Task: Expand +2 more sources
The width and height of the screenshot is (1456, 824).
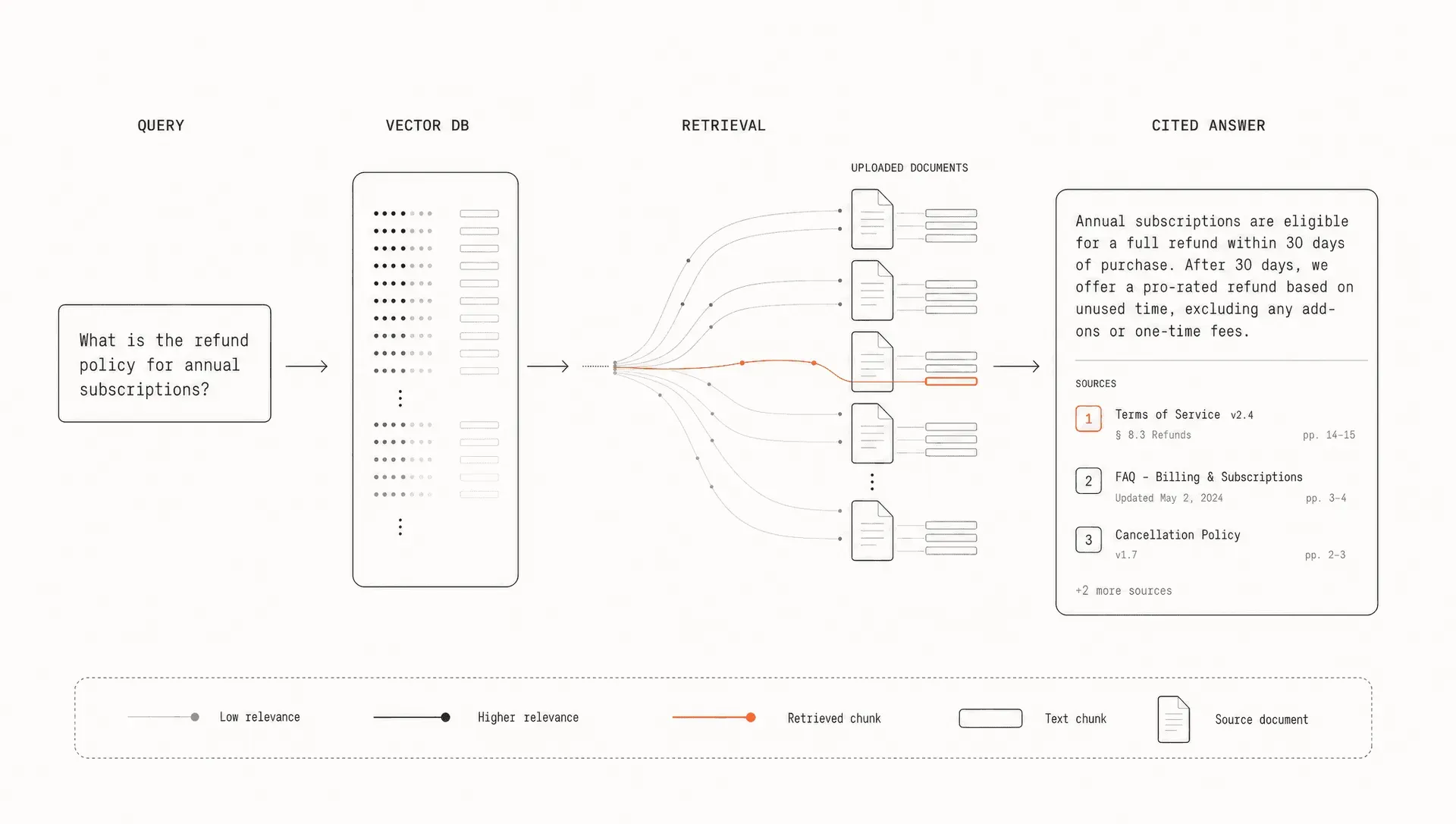Action: 1123,591
